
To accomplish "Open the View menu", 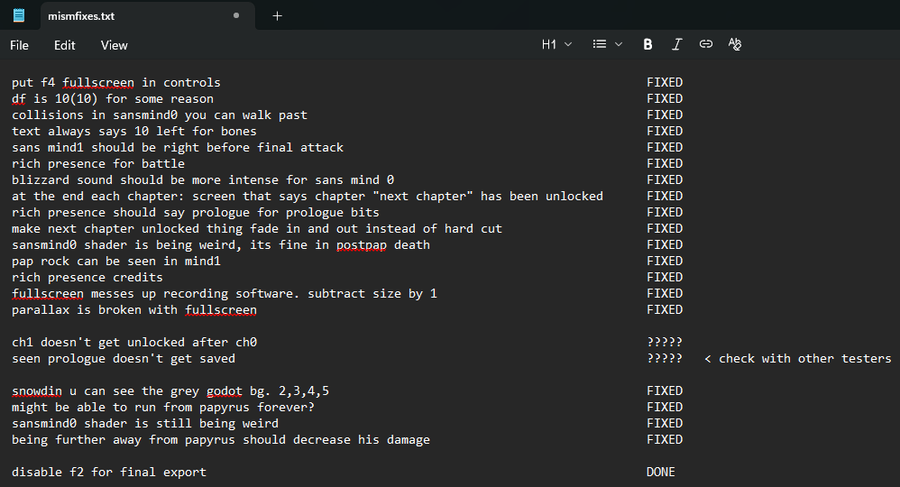I will click(114, 45).
